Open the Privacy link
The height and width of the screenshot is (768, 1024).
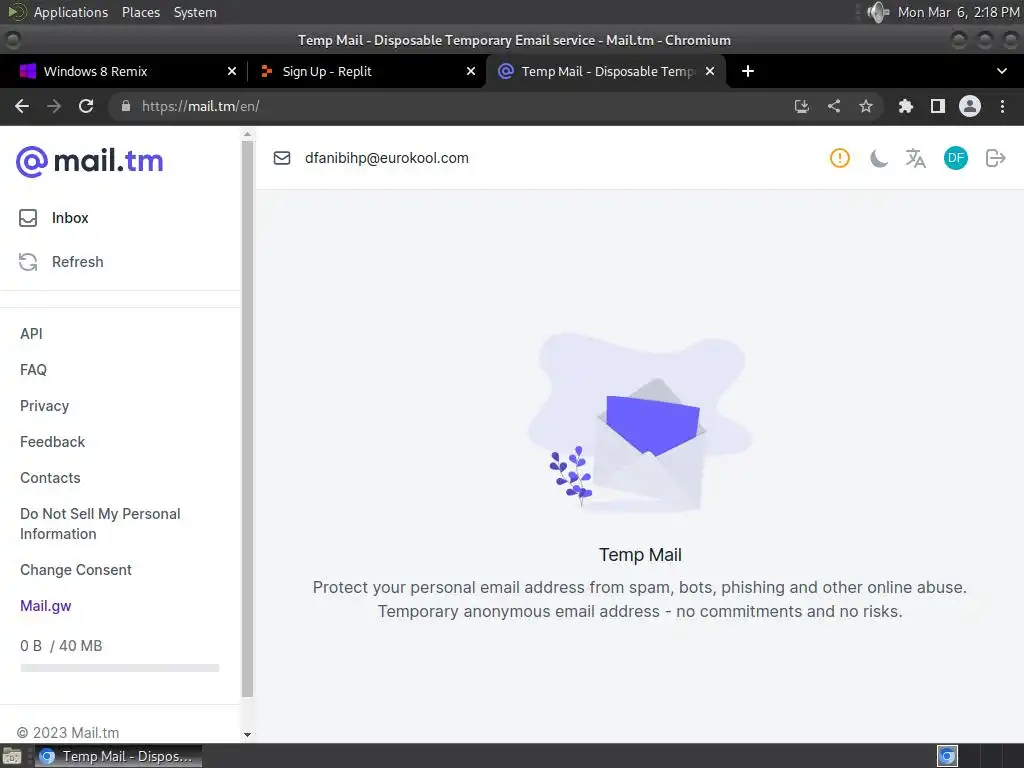44,406
